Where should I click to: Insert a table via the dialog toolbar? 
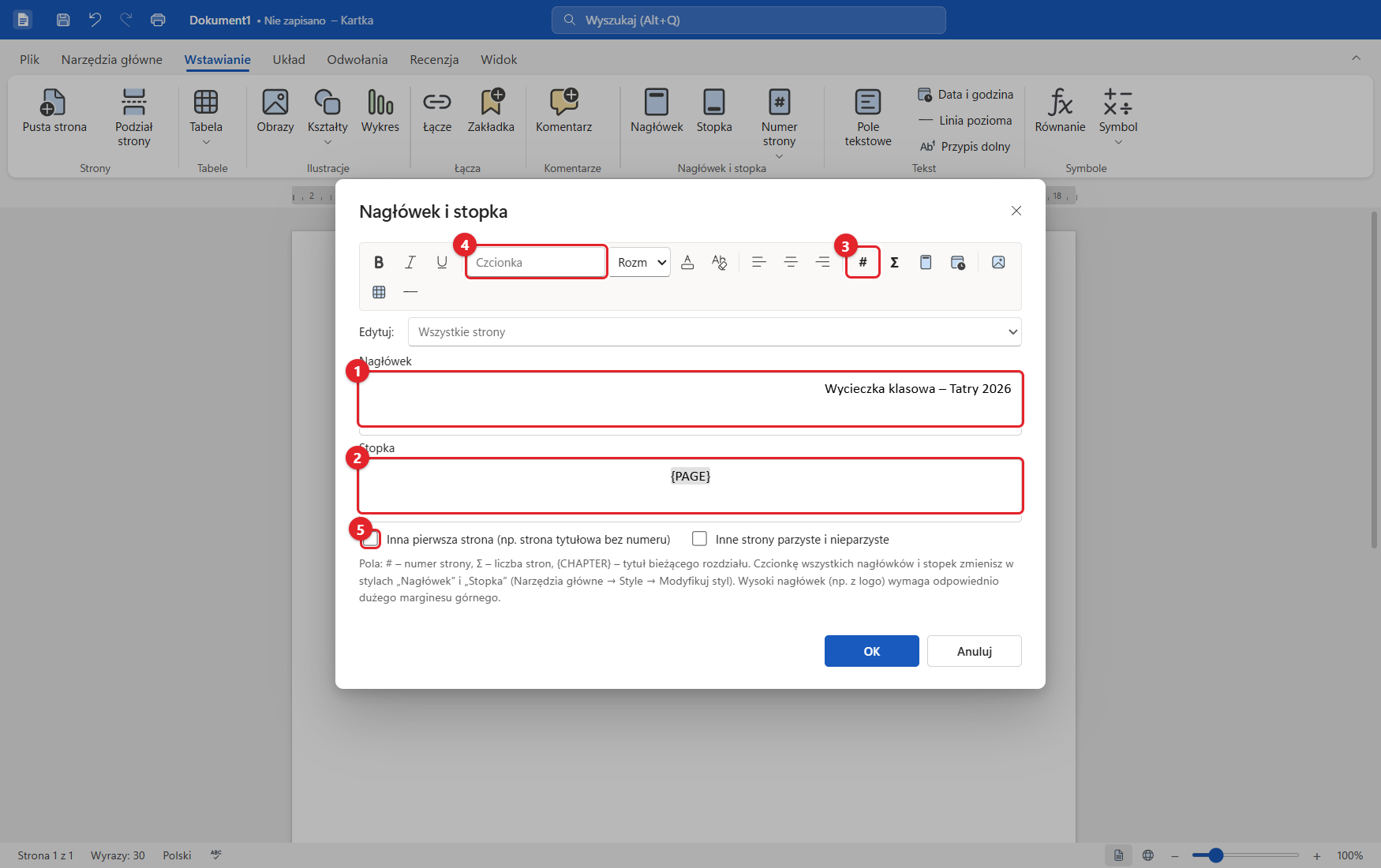coord(379,292)
